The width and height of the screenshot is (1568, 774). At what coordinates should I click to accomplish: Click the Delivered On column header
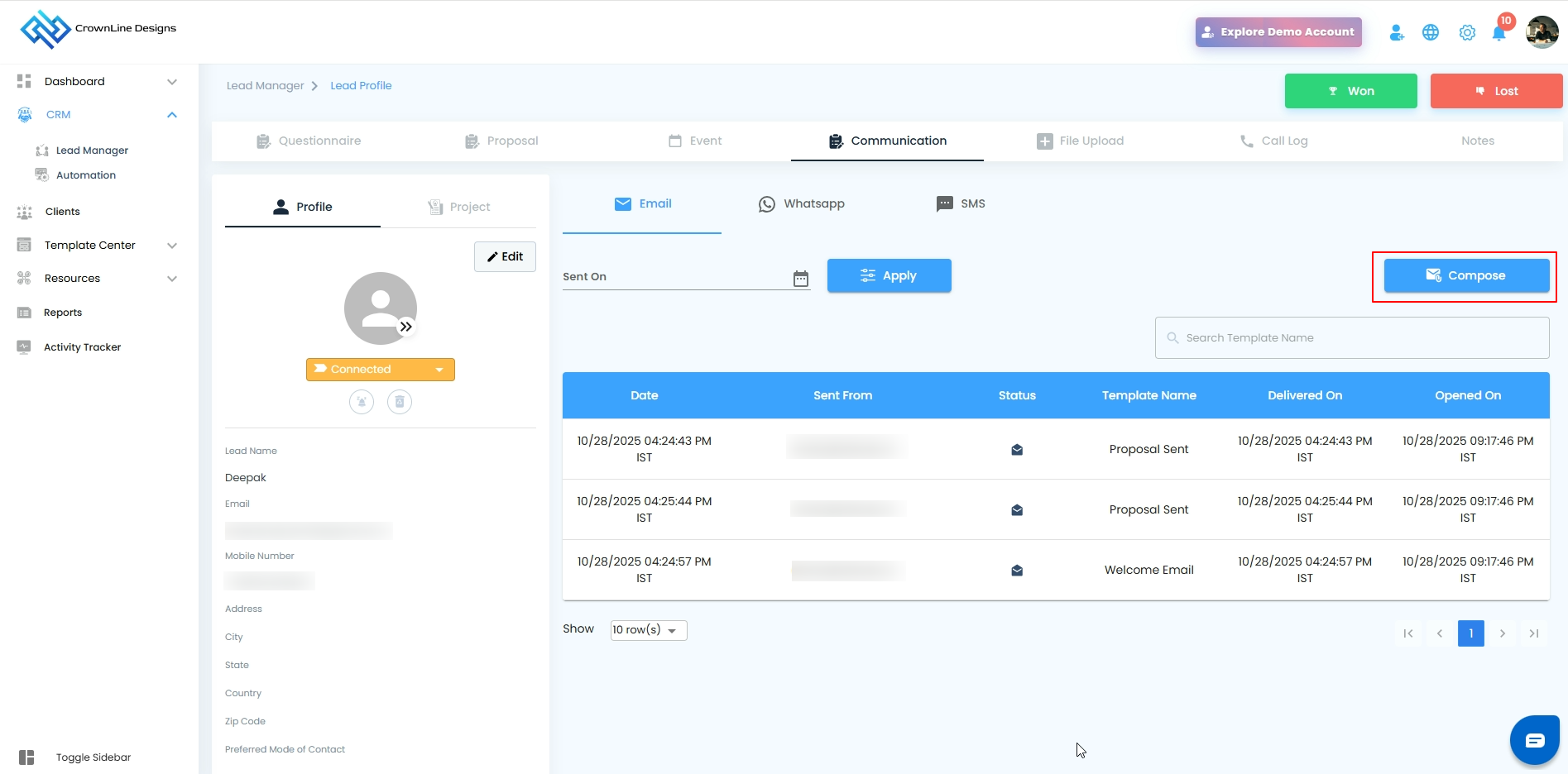click(1305, 396)
